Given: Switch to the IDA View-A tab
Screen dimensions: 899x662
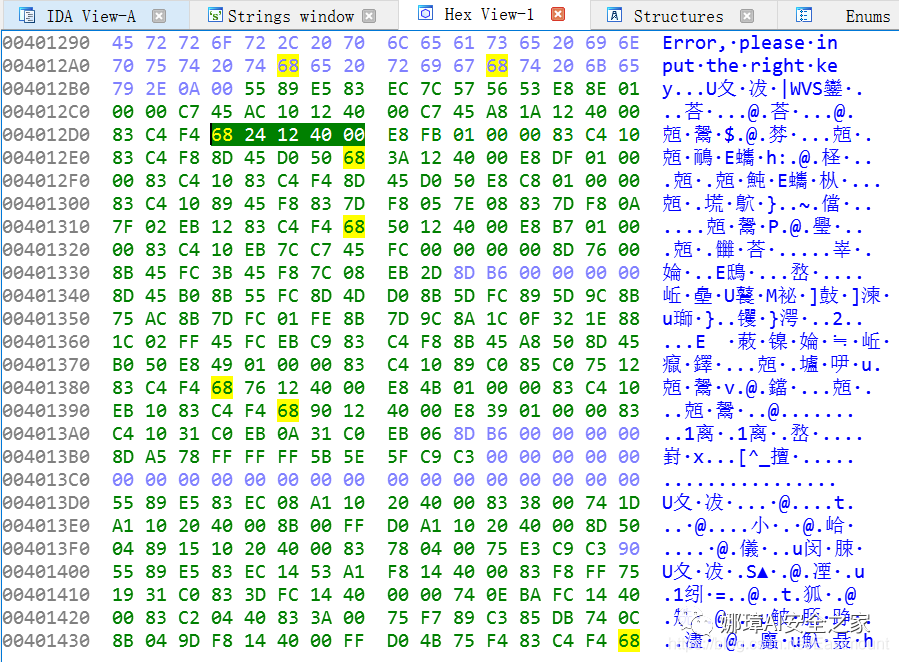Looking at the screenshot, I should click(92, 16).
